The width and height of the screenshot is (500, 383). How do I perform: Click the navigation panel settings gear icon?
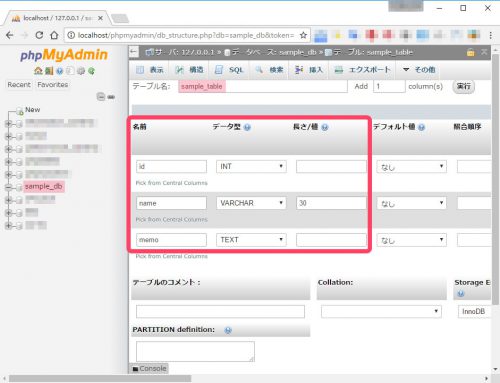[80, 71]
